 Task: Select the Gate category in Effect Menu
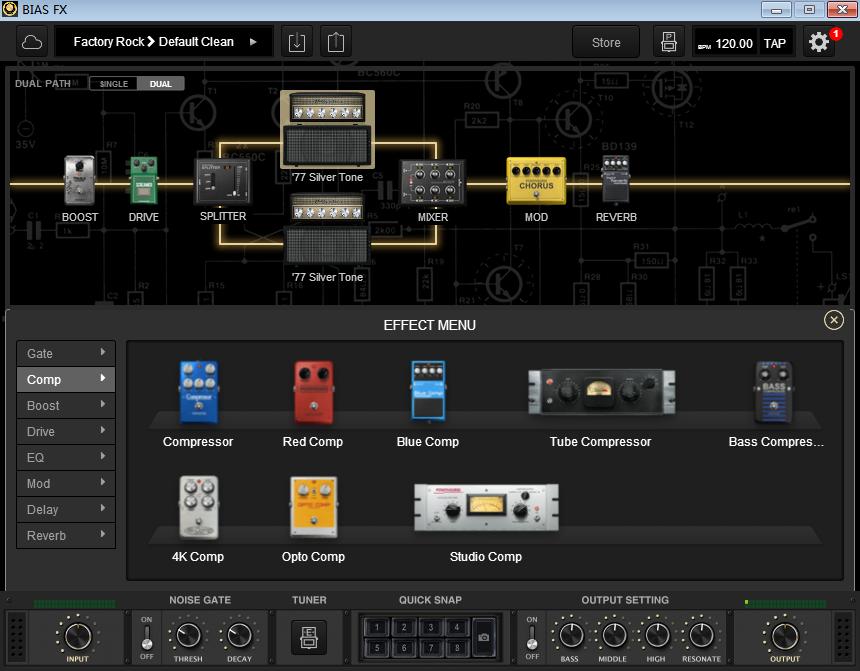[65, 353]
